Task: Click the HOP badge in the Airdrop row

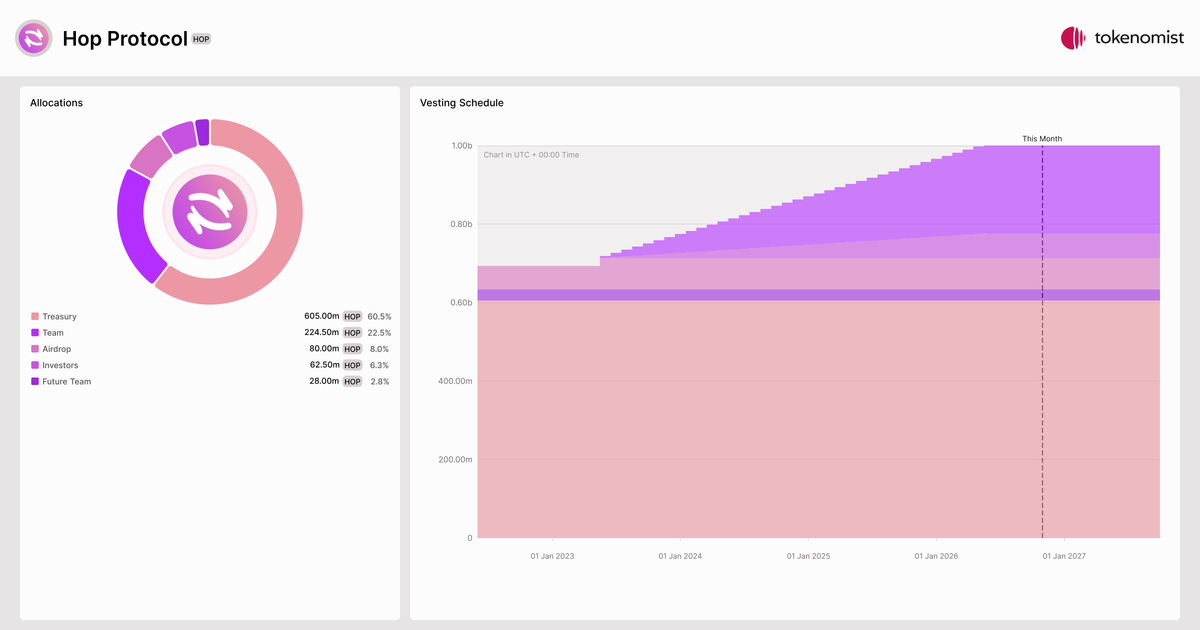Action: tap(352, 348)
